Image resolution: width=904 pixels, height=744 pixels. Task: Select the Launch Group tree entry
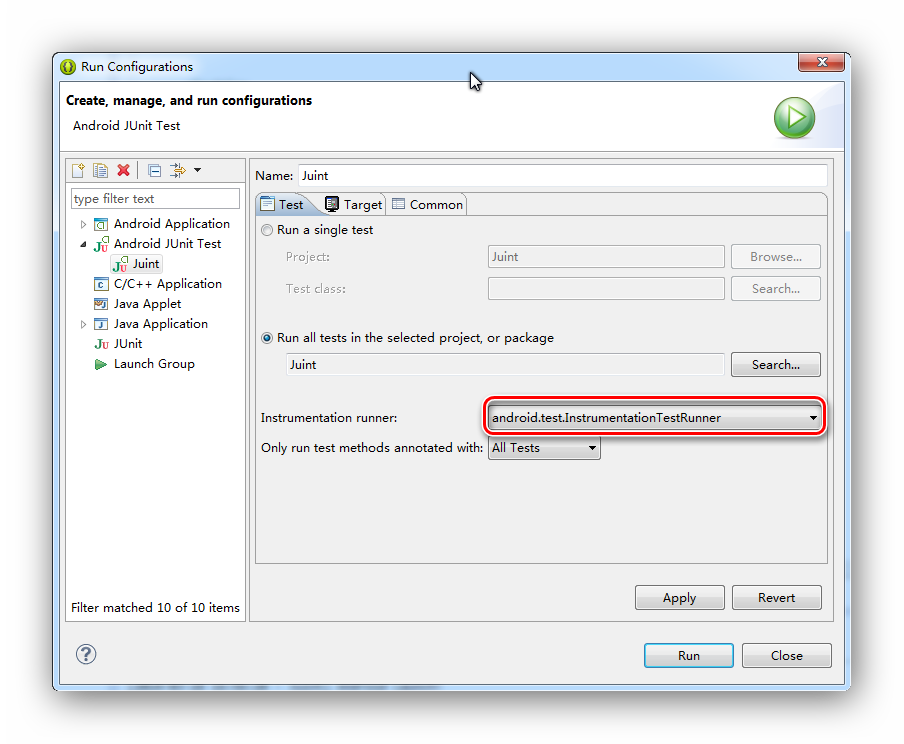click(153, 364)
